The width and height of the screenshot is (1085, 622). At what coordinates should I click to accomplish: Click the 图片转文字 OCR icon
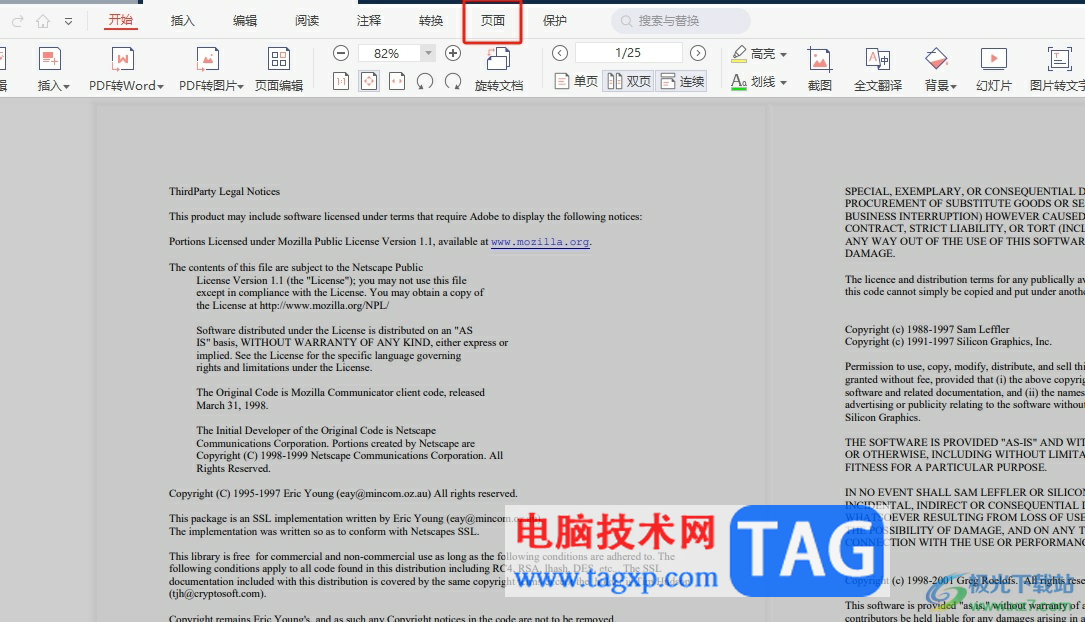1059,60
